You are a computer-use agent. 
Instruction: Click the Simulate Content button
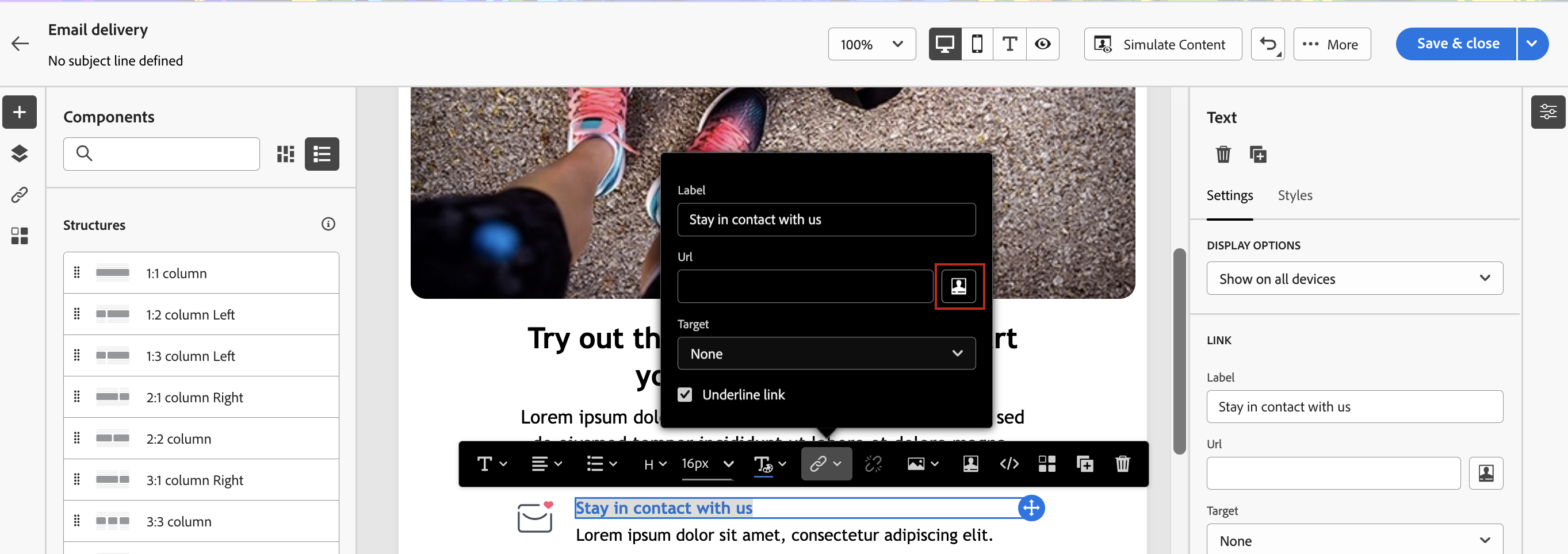(x=1162, y=44)
